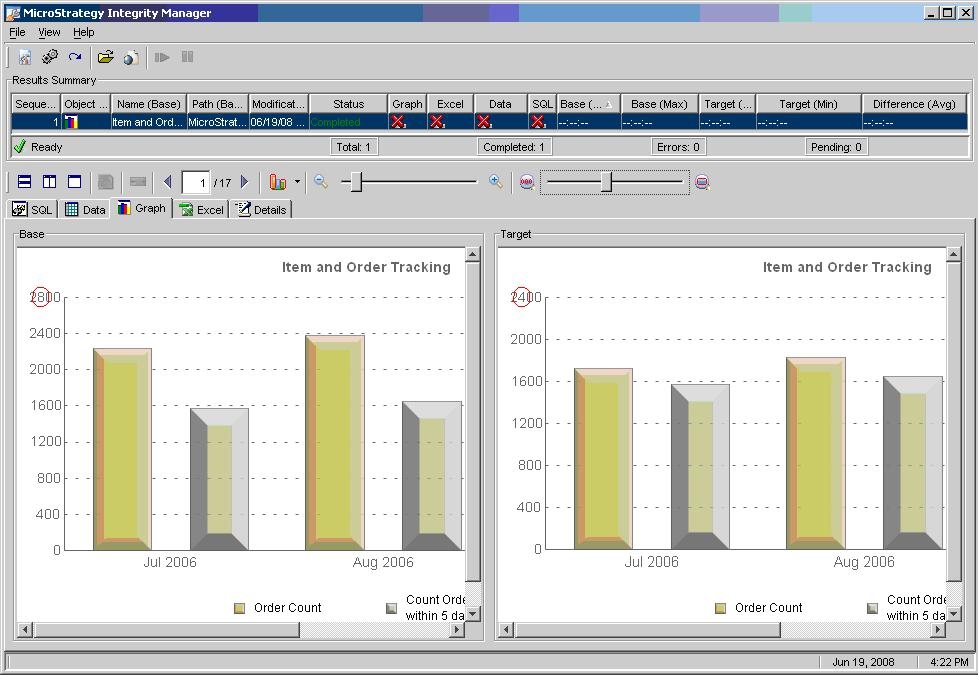Click Base pane vertical scrollbar up arrow
The image size is (978, 675).
[x=473, y=255]
